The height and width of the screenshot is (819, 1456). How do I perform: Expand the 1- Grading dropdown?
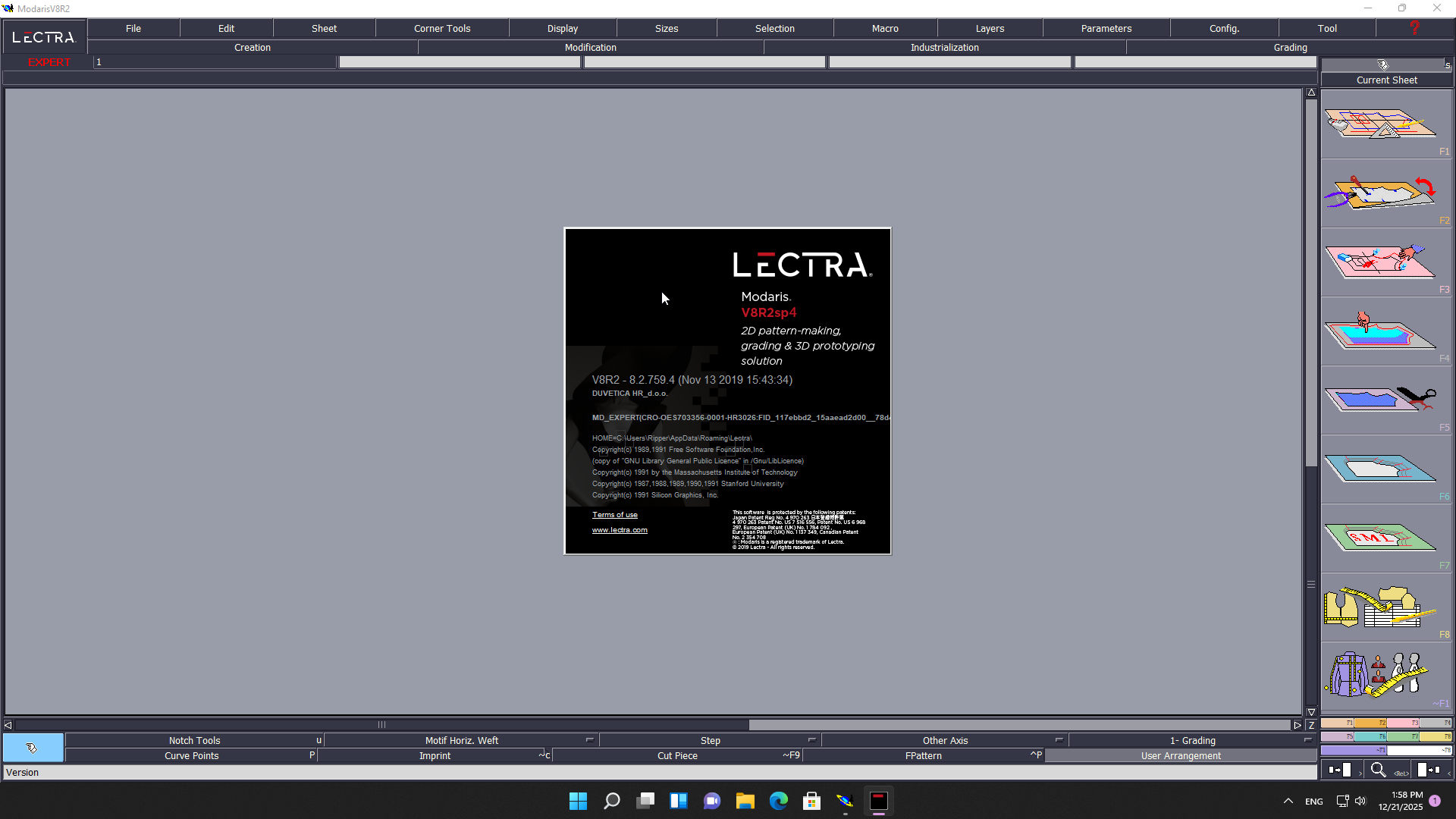(x=1307, y=740)
